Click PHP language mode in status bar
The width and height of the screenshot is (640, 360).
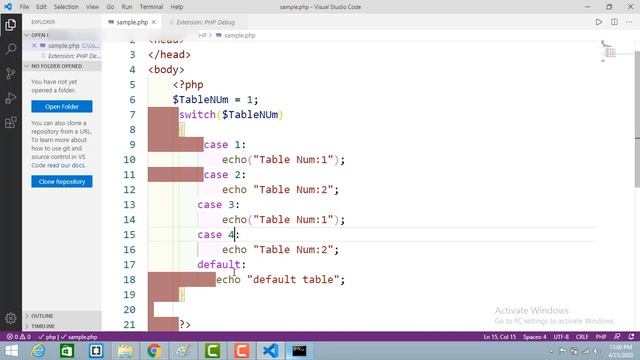601,337
